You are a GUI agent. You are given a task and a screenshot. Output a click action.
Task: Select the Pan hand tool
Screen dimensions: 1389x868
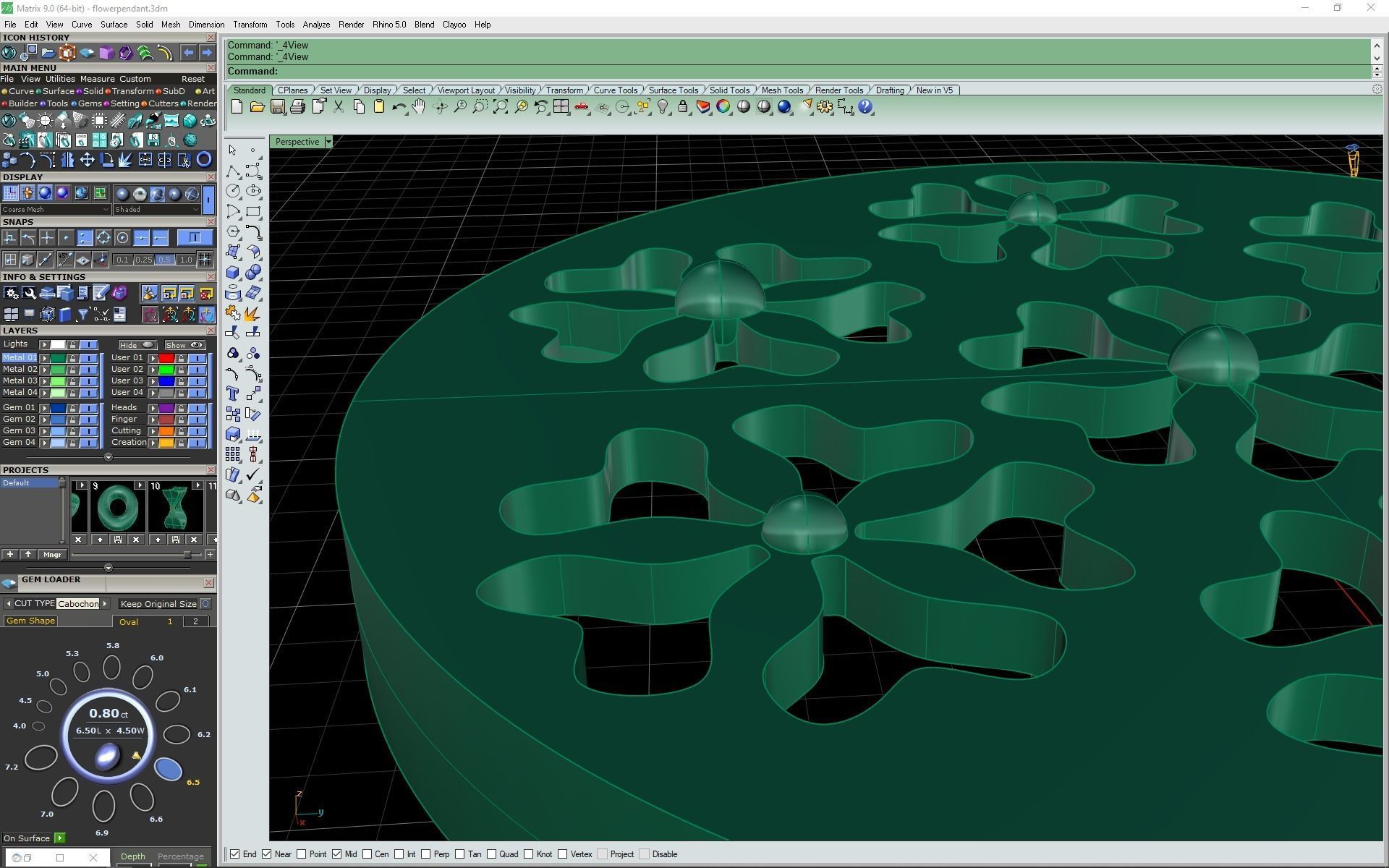pyautogui.click(x=419, y=107)
